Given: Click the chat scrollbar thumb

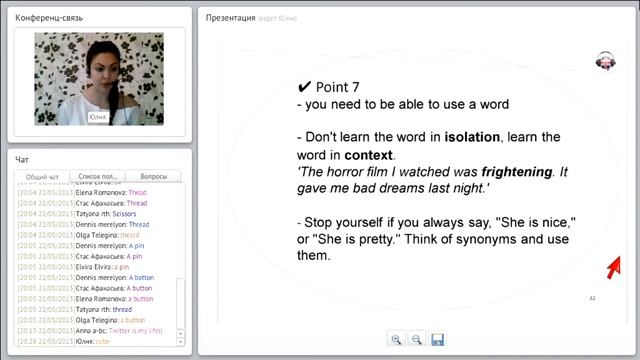Looking at the screenshot, I should tap(180, 303).
